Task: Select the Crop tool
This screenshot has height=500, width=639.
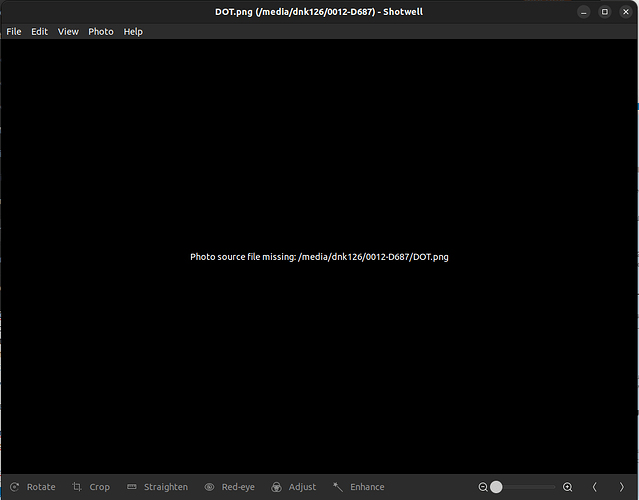Action: (x=91, y=487)
